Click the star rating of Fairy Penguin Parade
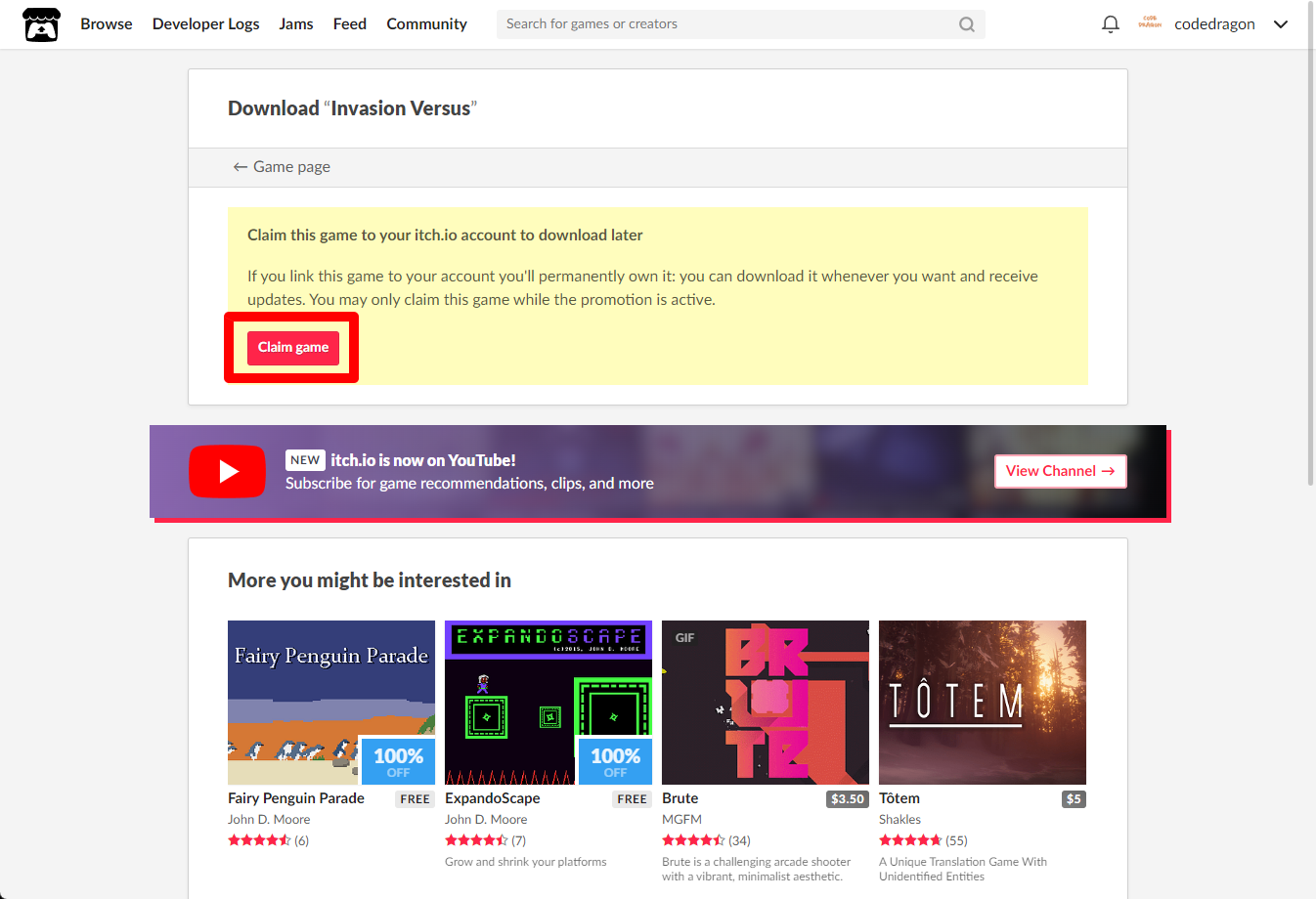The height and width of the screenshot is (899, 1316). 259,840
